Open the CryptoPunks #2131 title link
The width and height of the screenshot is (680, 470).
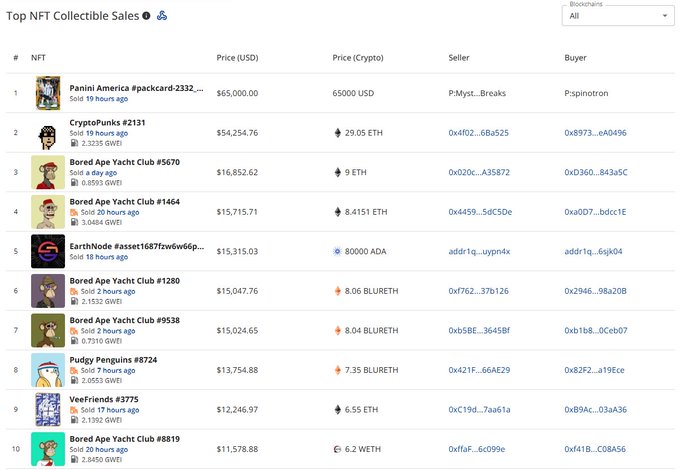107,122
